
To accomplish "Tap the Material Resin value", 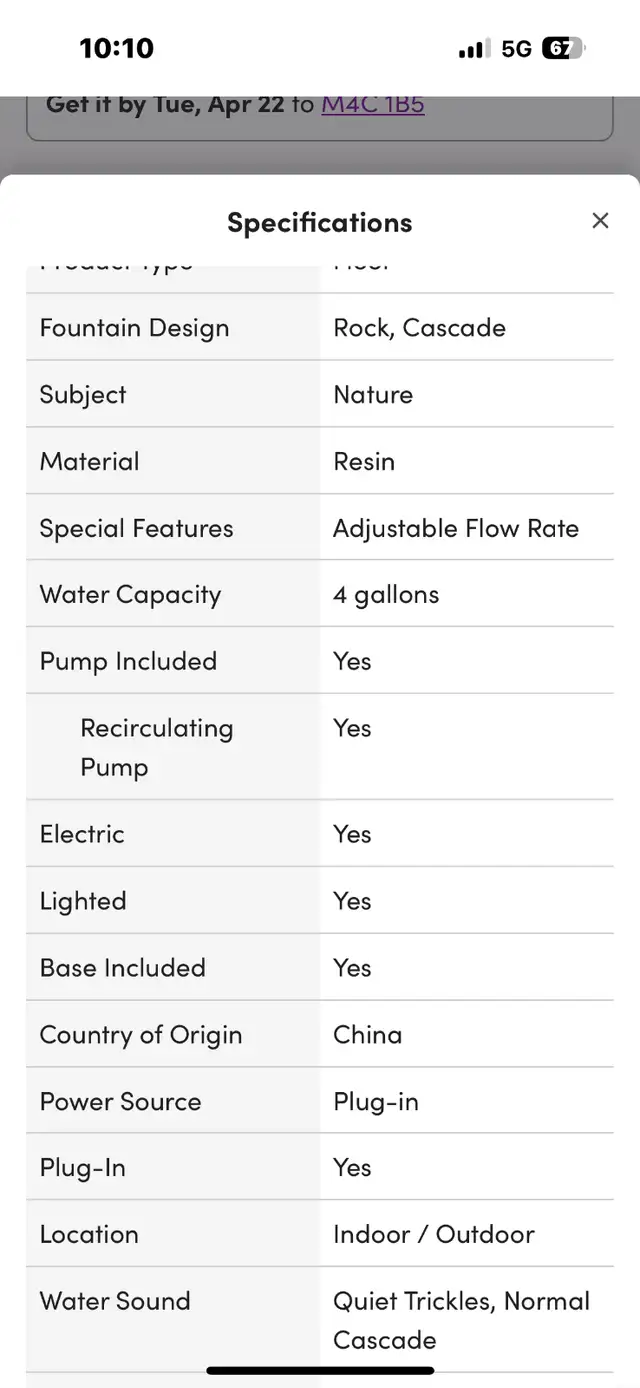I will tap(364, 461).
